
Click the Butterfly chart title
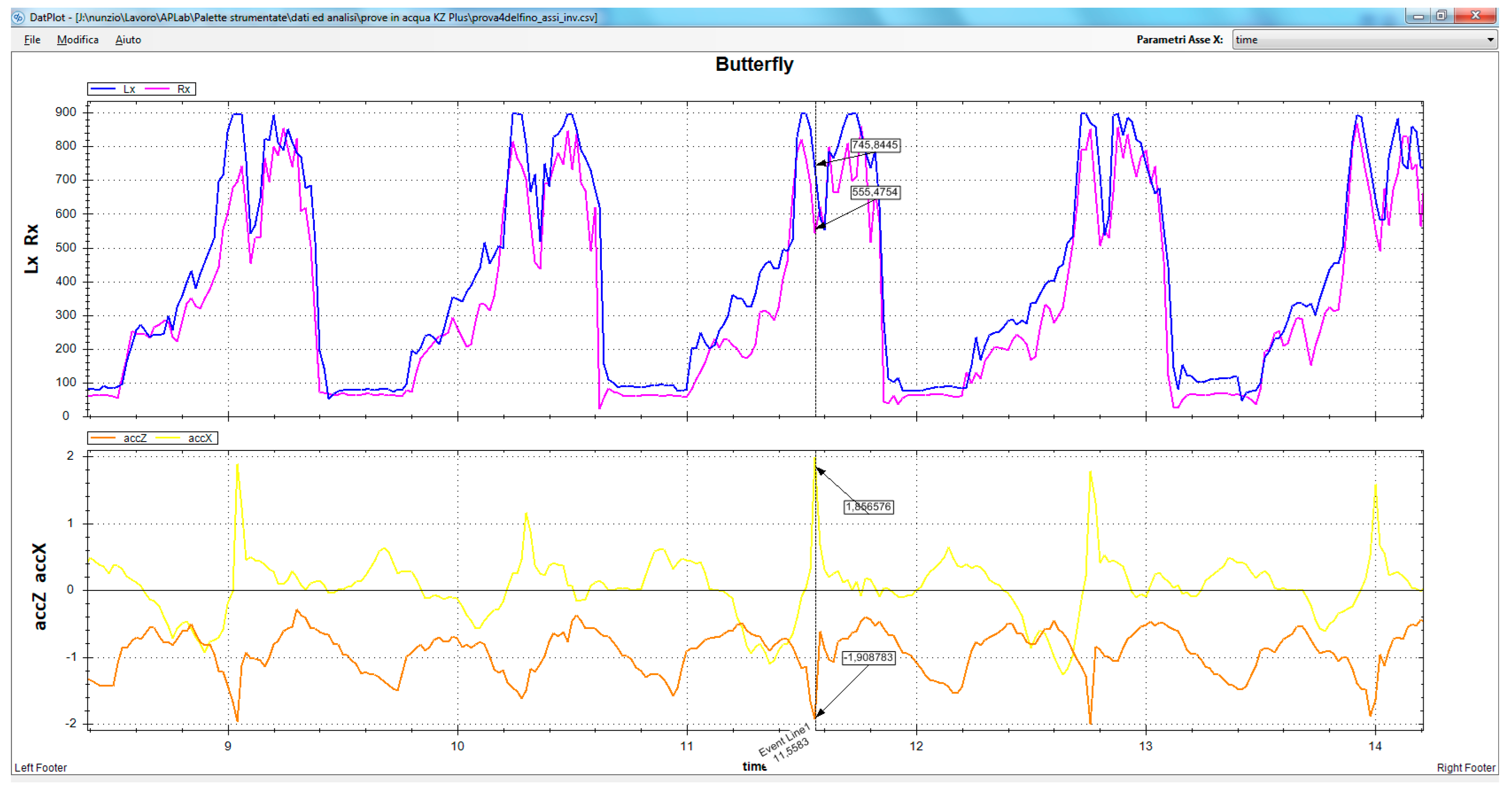(x=754, y=64)
